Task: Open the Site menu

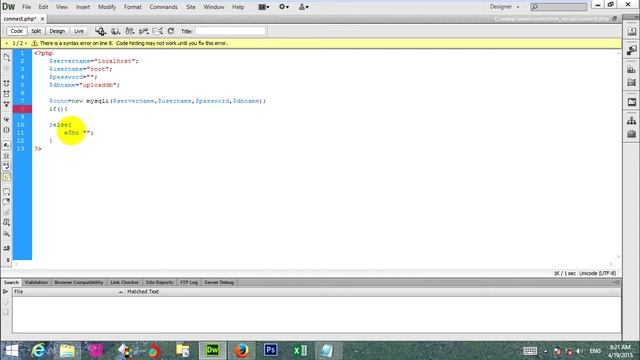Action: (191, 7)
